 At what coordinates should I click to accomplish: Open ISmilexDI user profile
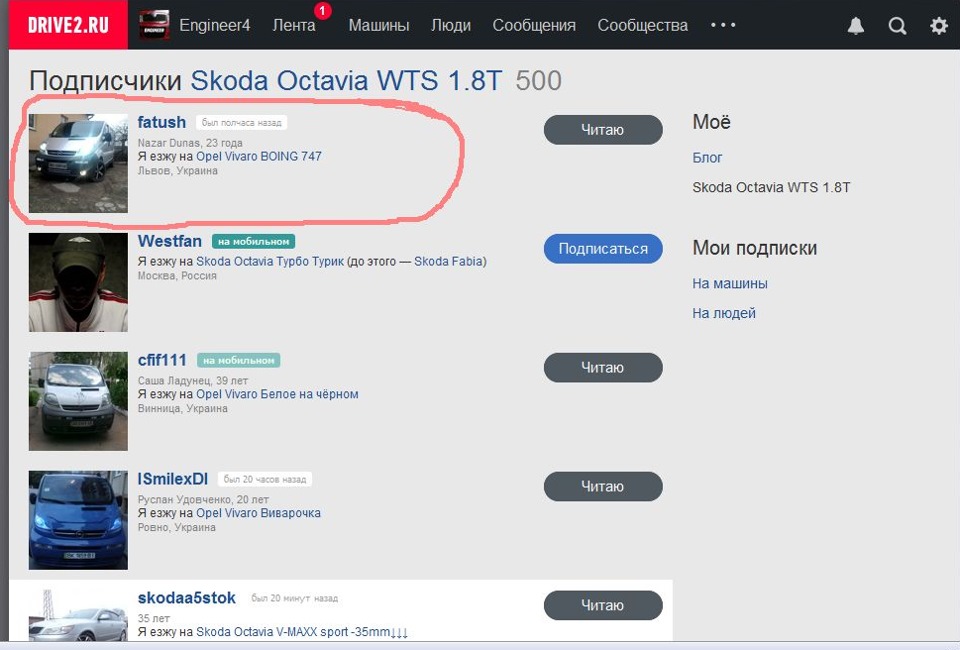pos(173,479)
